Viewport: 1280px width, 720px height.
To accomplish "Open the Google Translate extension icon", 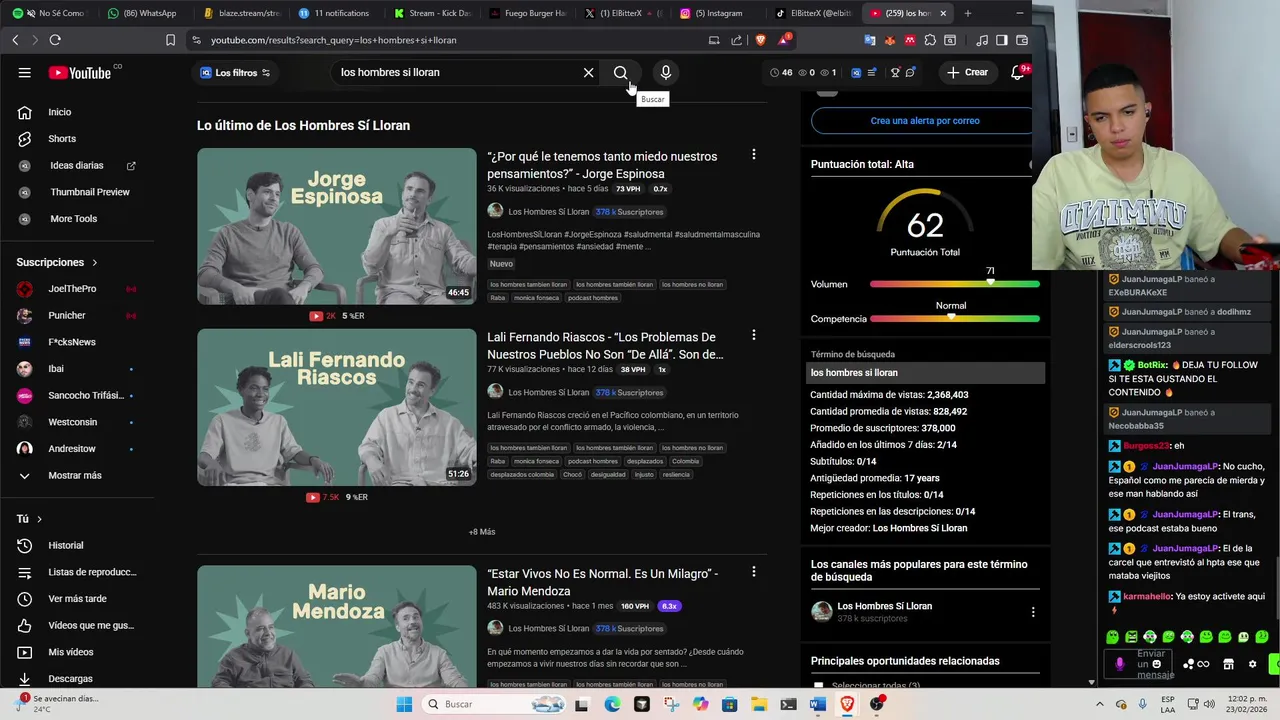I will (870, 40).
